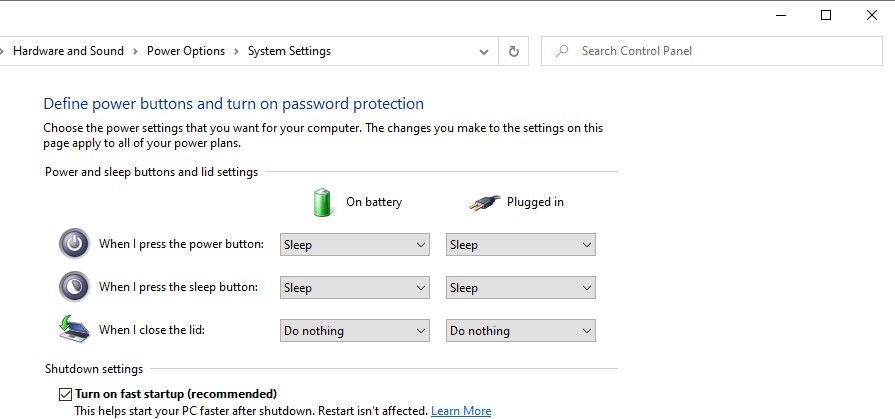
Task: Maximize the System Settings window
Action: pos(826,15)
